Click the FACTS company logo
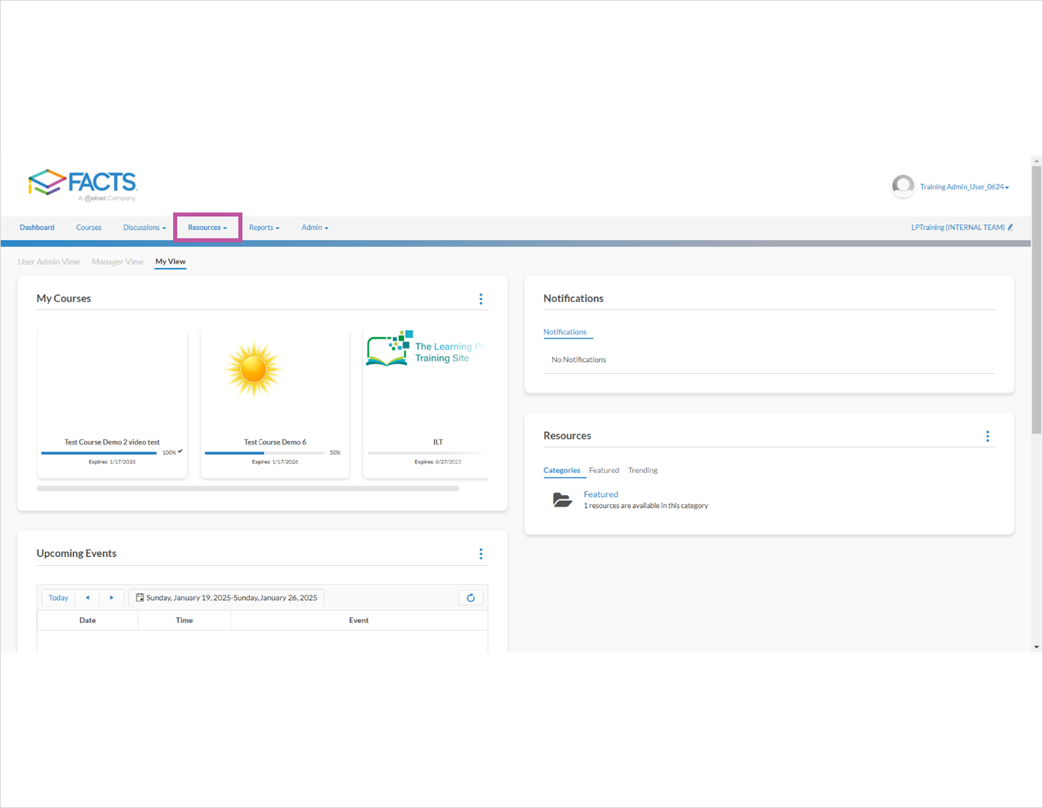Image resolution: width=1043 pixels, height=808 pixels. (x=84, y=184)
